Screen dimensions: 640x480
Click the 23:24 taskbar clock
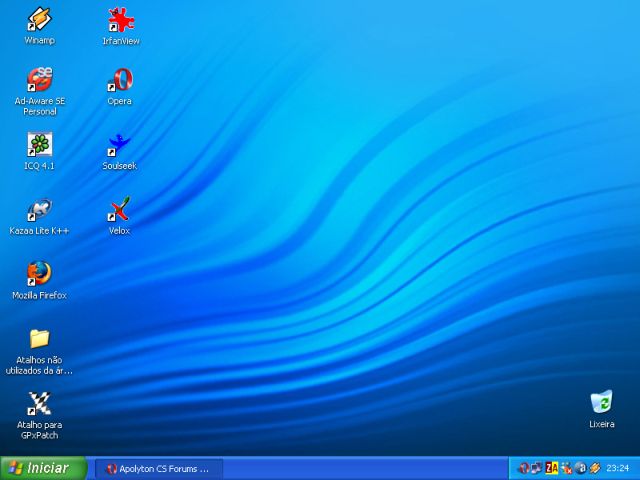coord(618,468)
